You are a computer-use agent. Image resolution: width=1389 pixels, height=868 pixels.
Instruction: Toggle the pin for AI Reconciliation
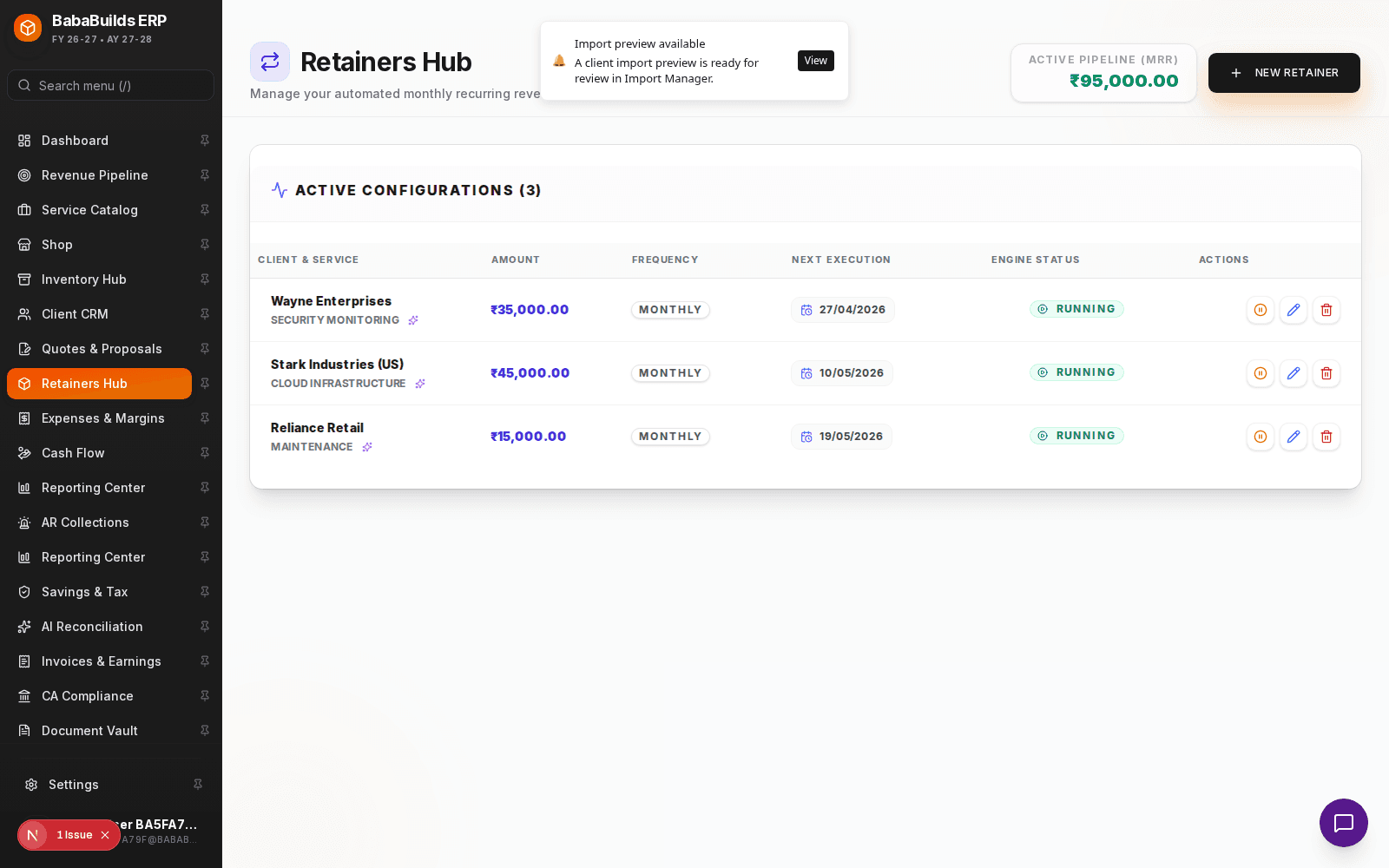[205, 627]
